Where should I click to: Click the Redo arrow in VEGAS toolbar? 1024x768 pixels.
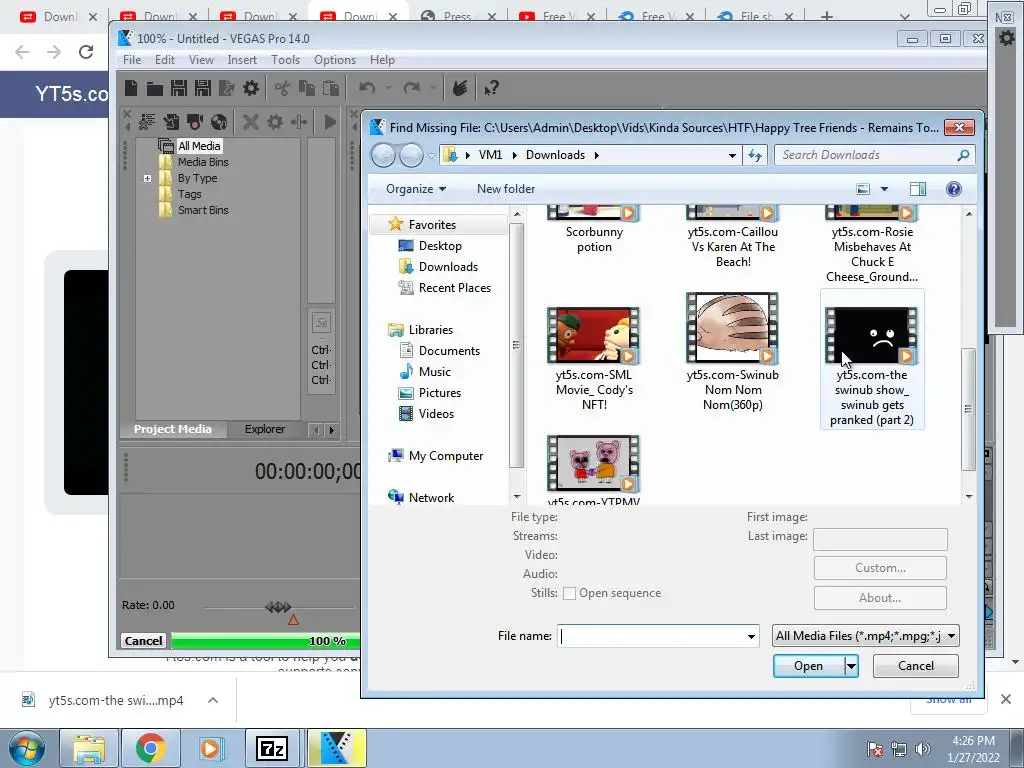point(411,88)
